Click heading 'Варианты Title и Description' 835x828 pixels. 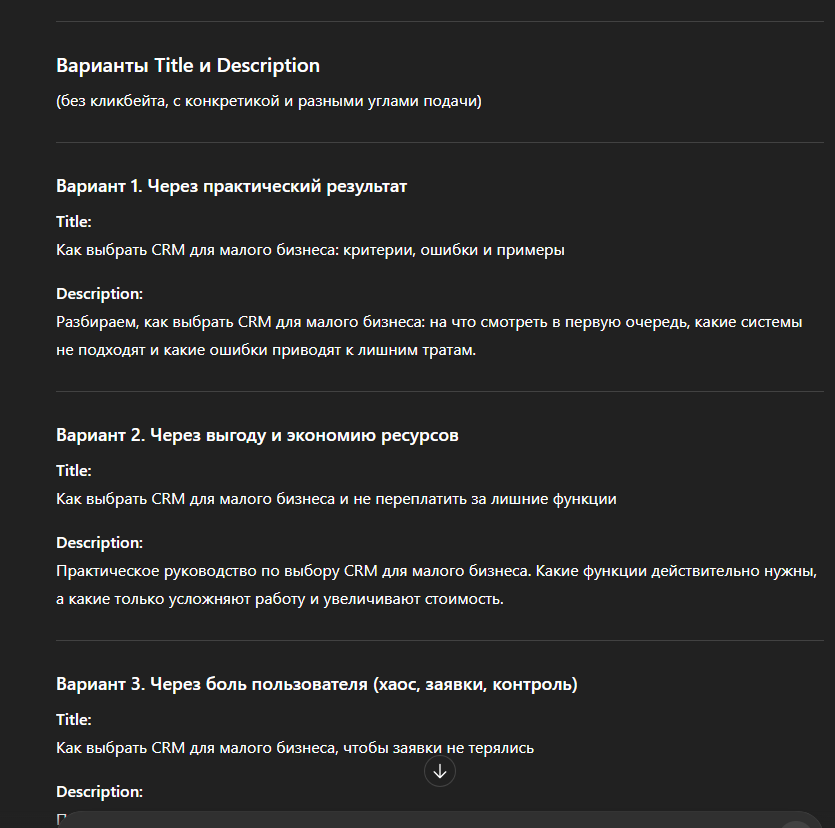click(188, 65)
